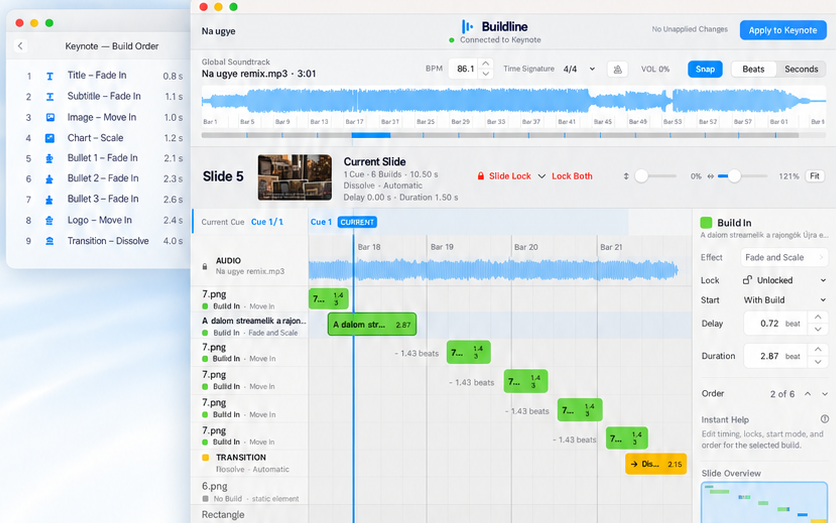This screenshot has height=523, width=836.
Task: Click the Instant Help info icon
Action: (825, 419)
